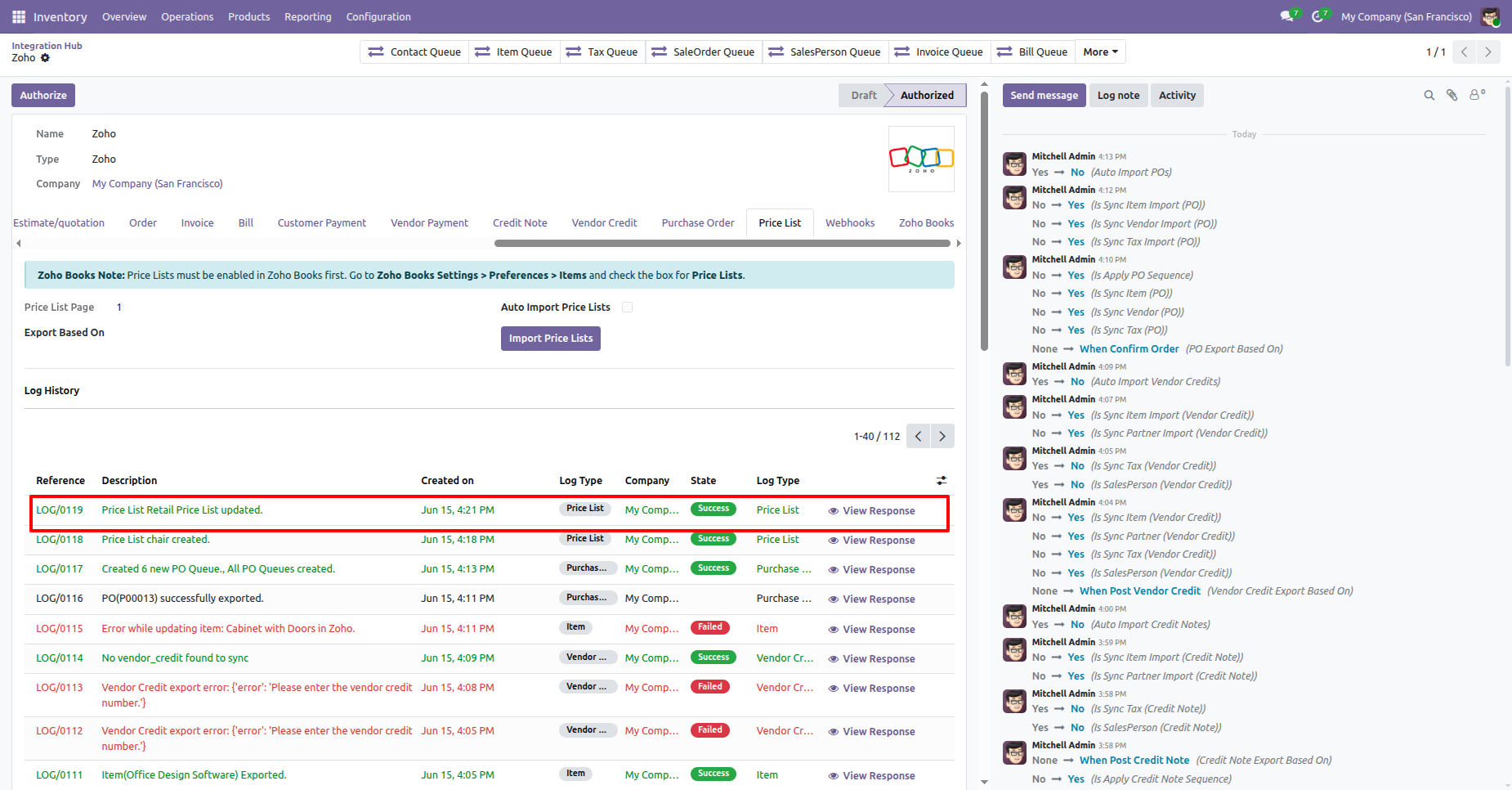Click the Send message button
1512x790 pixels.
coord(1045,96)
